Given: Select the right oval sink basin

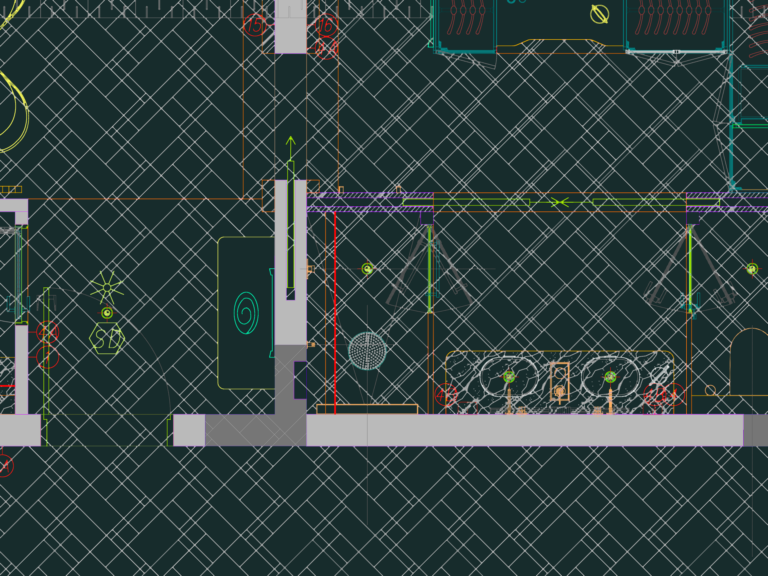Looking at the screenshot, I should (610, 377).
